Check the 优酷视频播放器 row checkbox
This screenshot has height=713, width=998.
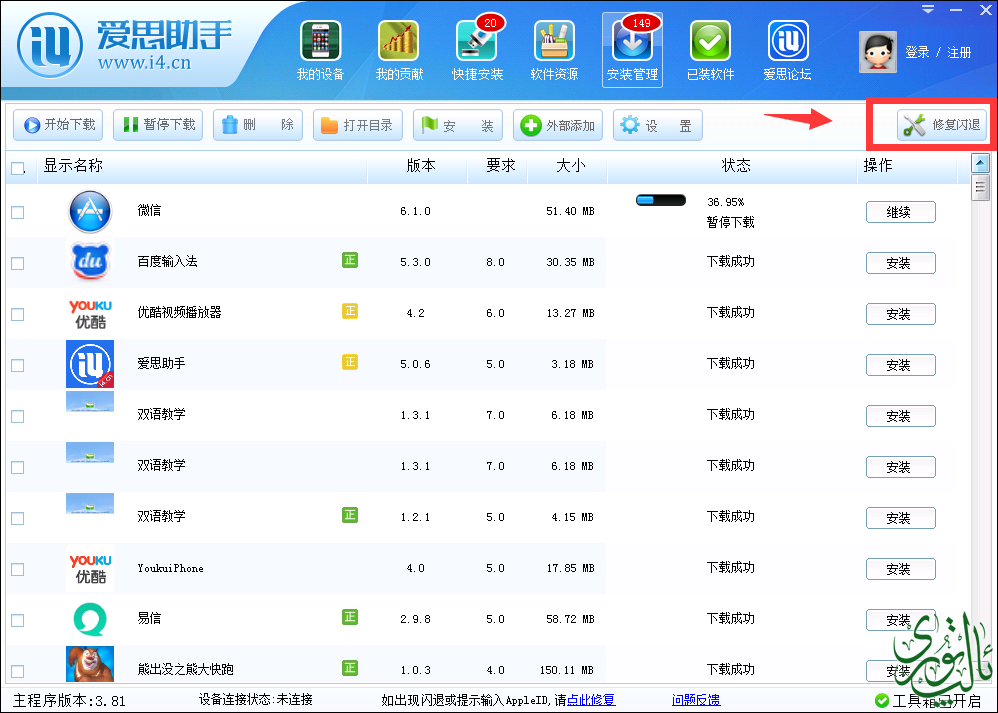coord(18,314)
